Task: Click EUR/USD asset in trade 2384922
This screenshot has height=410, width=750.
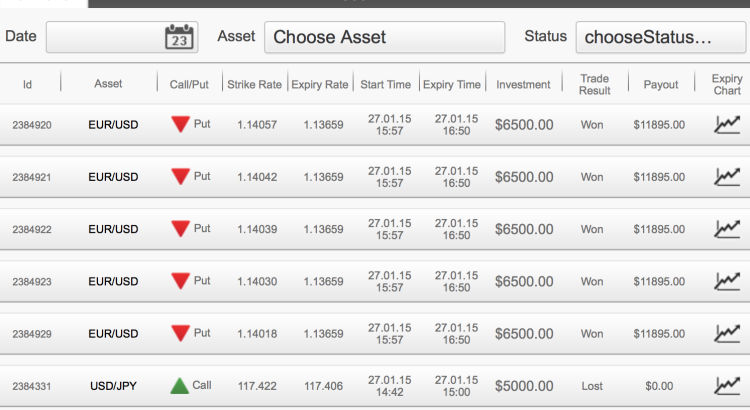Action: point(113,229)
